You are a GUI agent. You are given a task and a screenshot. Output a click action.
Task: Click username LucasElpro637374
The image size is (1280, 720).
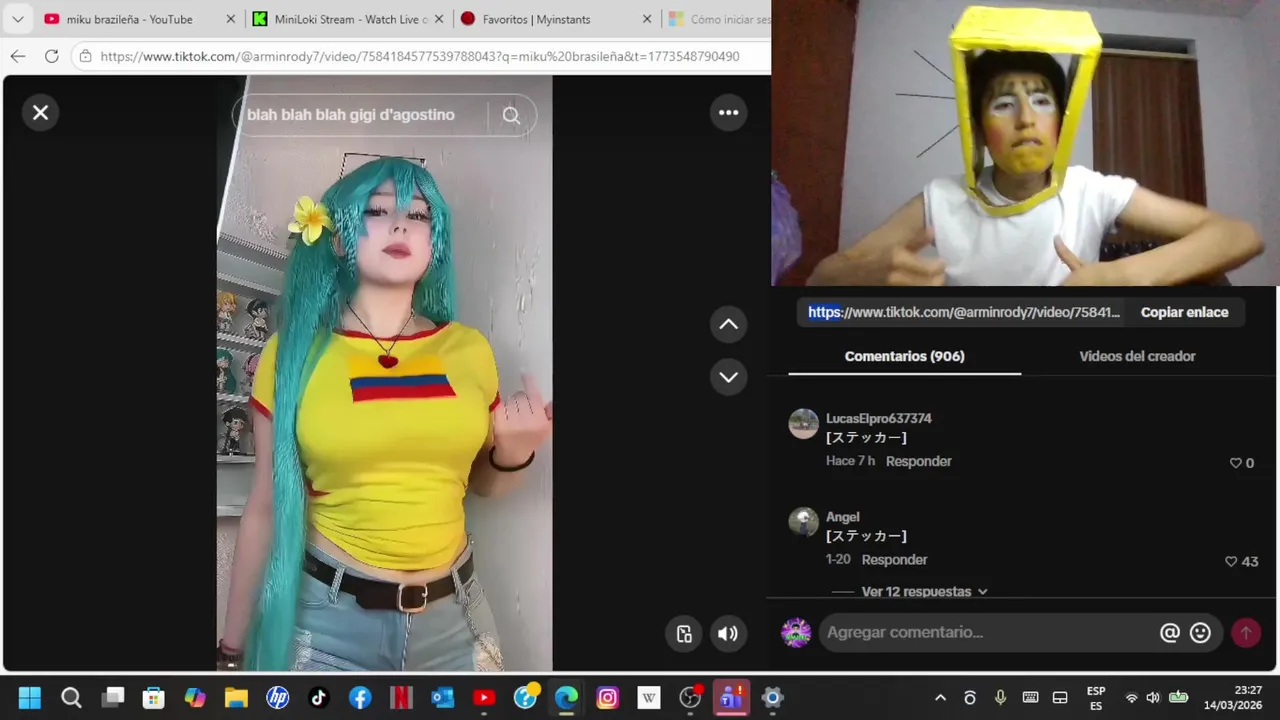pyautogui.click(x=878, y=418)
